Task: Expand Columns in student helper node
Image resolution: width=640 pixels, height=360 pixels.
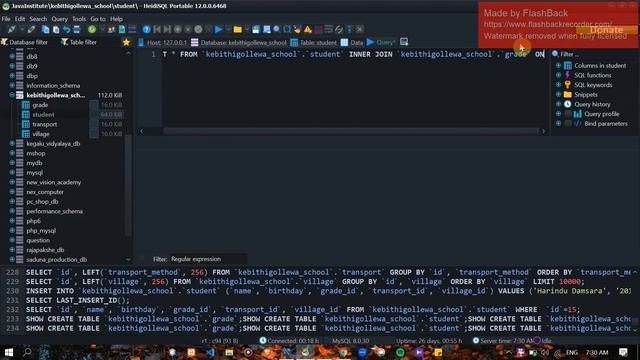Action: pyautogui.click(x=558, y=65)
